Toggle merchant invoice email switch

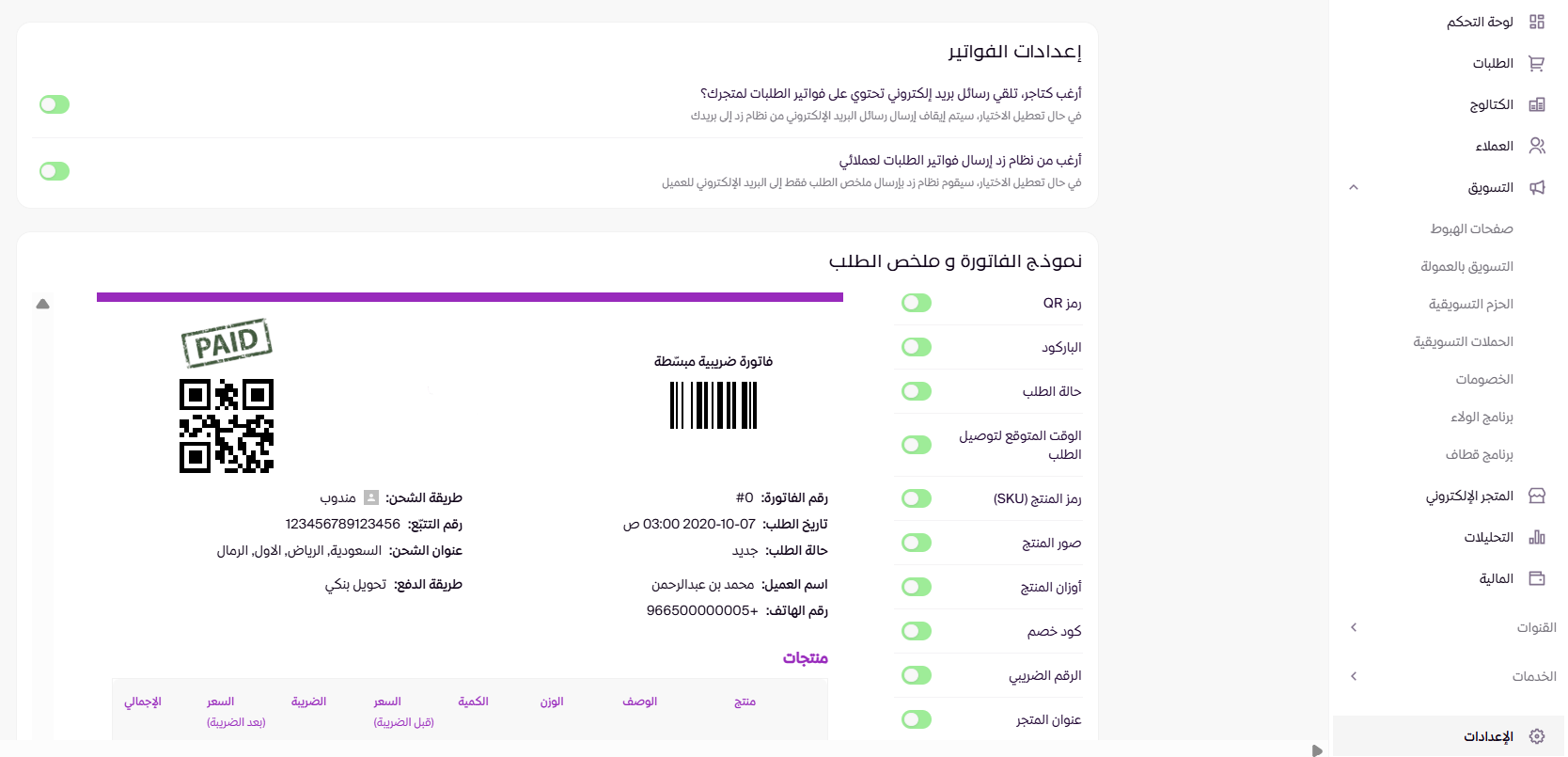pos(55,104)
